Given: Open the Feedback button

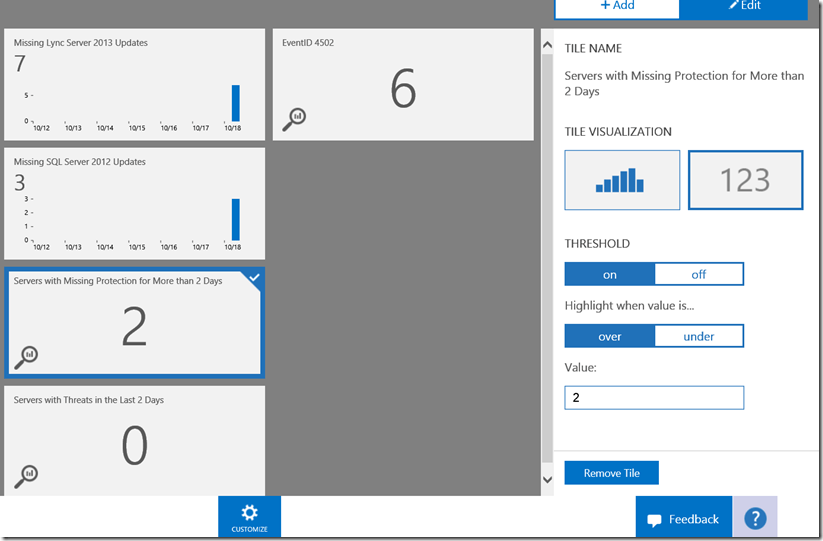Looking at the screenshot, I should [683, 519].
